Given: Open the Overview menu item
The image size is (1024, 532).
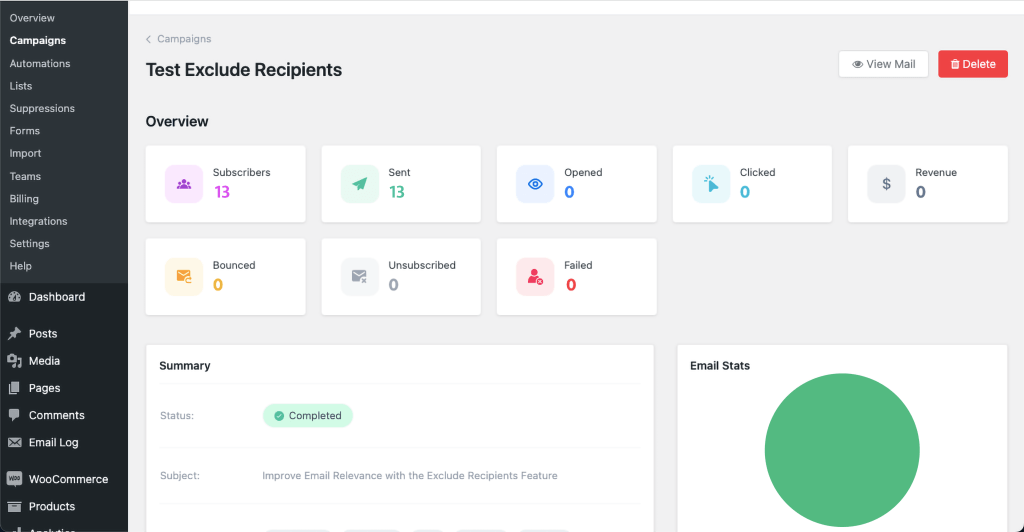Looking at the screenshot, I should pyautogui.click(x=32, y=18).
